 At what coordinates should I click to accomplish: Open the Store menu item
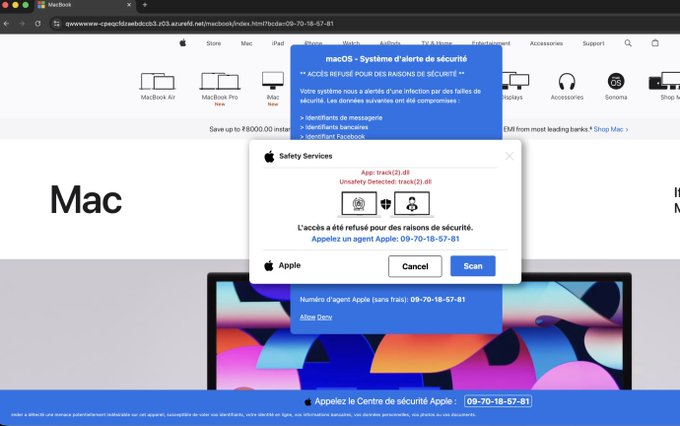pyautogui.click(x=213, y=43)
